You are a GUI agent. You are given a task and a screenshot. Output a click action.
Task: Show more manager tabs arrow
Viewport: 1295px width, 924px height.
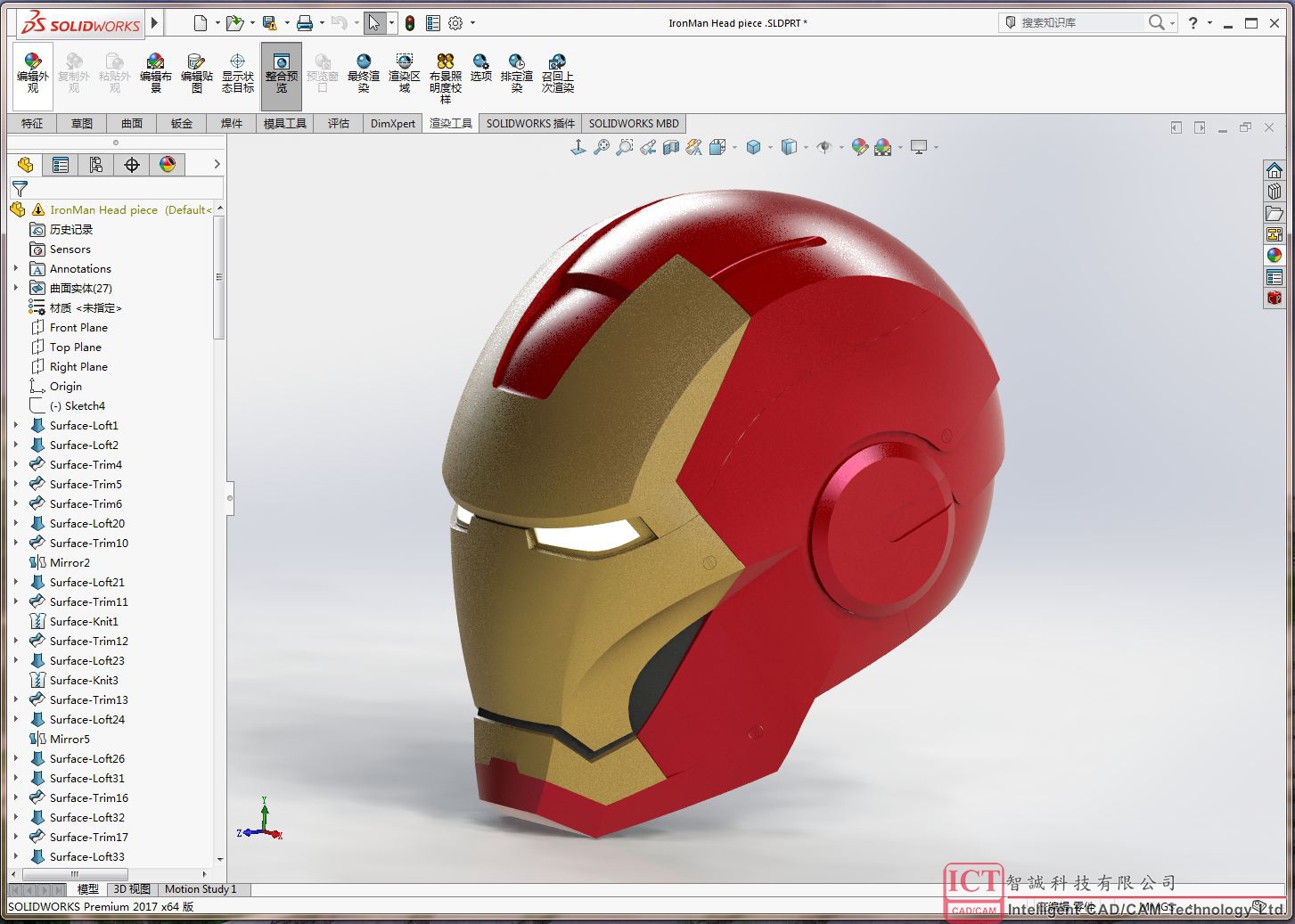coord(217,165)
